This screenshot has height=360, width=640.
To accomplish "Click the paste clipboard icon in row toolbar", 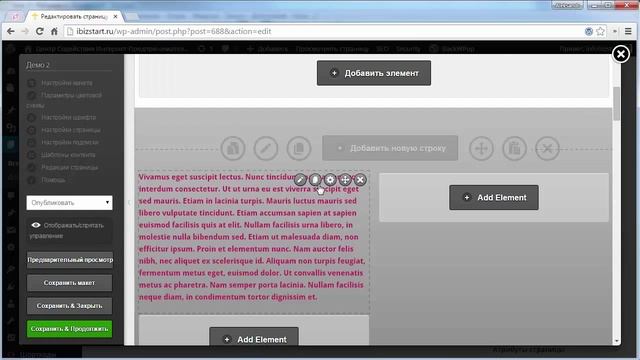I will [x=514, y=148].
